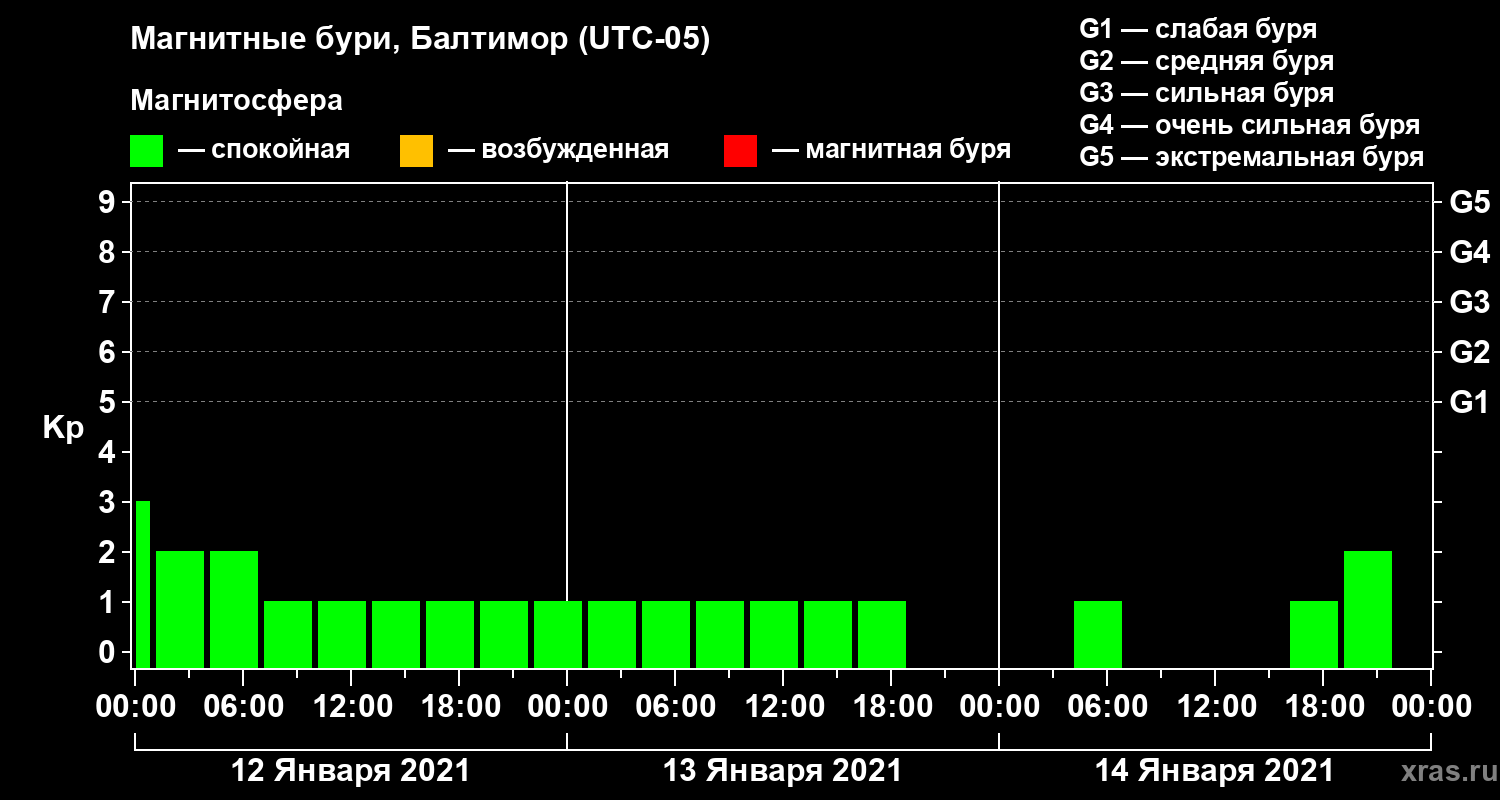Click the Kp axis value '3'
Viewport: 1500px width, 800px height.
109,502
